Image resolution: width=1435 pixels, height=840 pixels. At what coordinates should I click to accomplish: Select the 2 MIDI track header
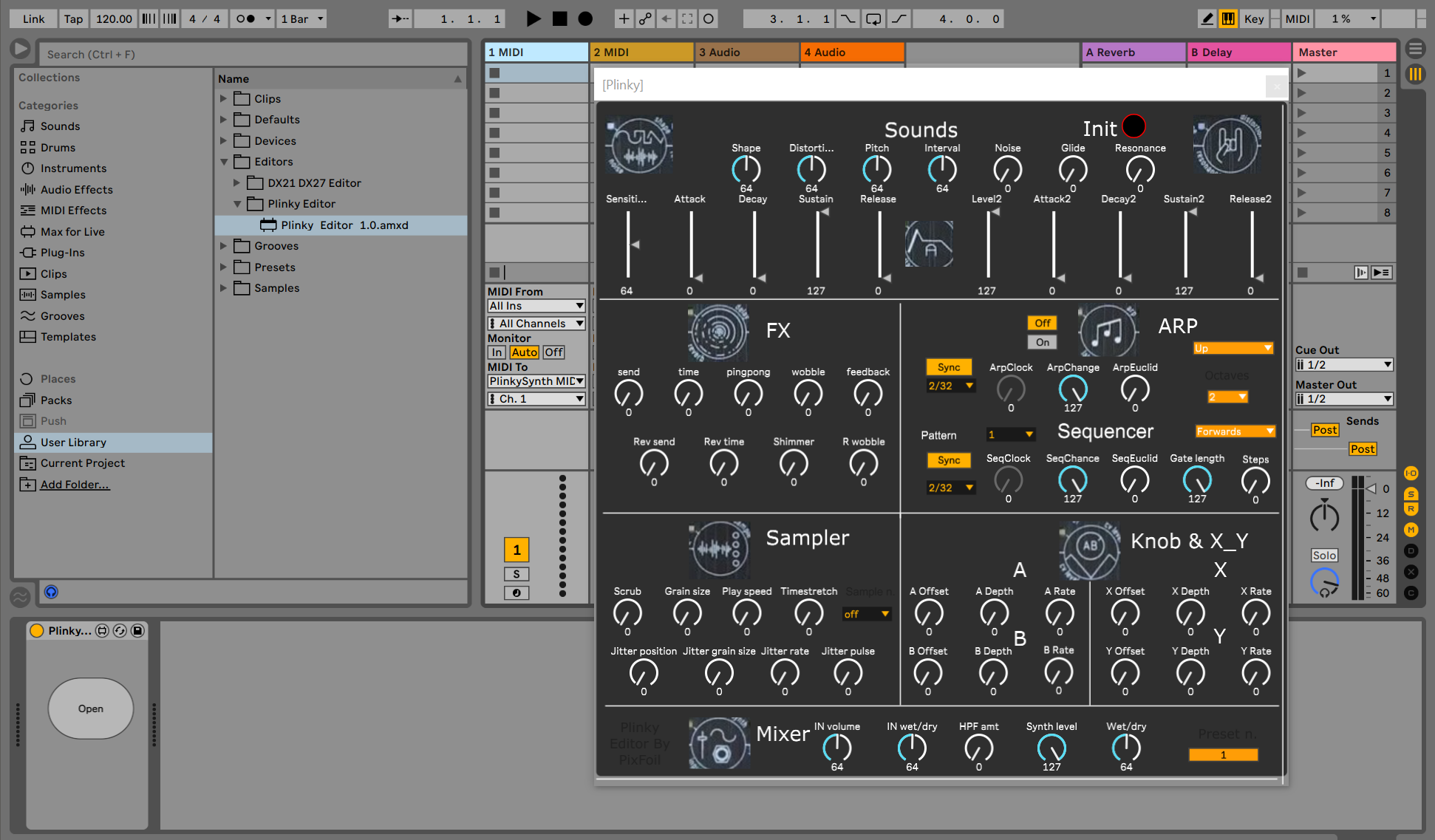pyautogui.click(x=641, y=52)
